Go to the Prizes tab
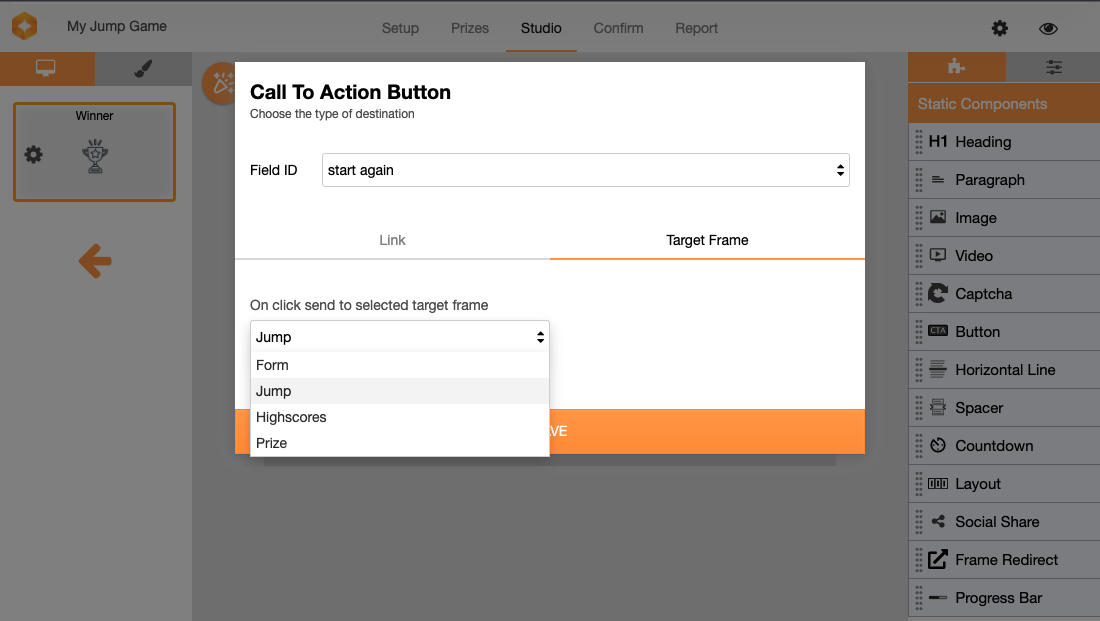 469,28
